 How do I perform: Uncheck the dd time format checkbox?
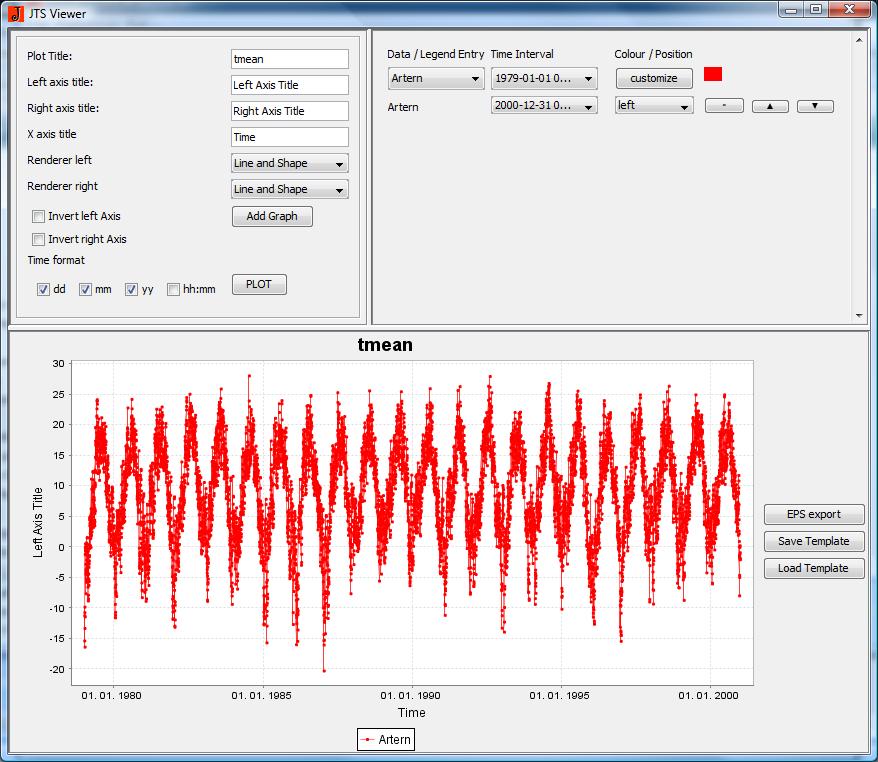44,289
